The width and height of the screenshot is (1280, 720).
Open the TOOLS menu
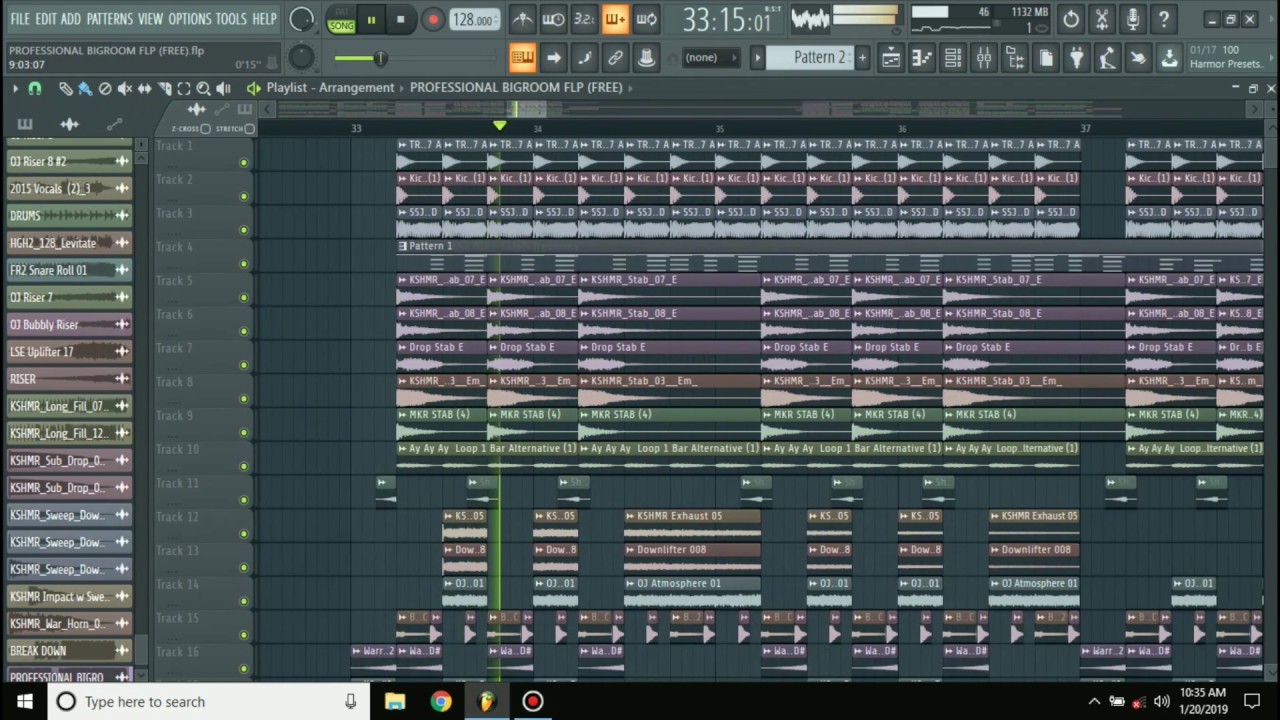231,19
